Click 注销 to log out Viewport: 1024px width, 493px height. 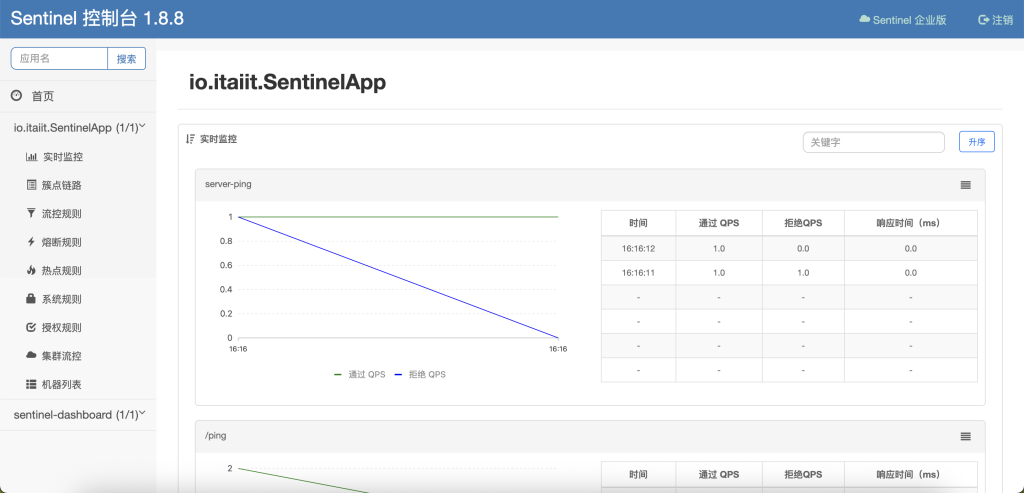(x=996, y=20)
